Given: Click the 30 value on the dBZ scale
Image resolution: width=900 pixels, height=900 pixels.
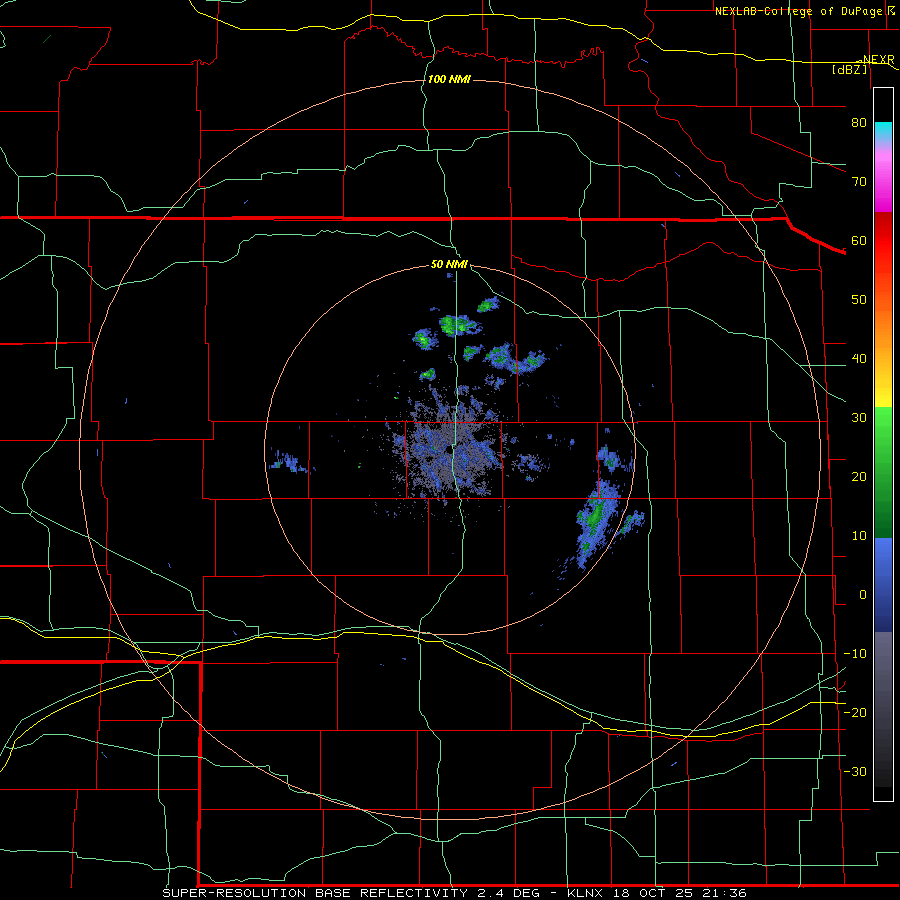Looking at the screenshot, I should pos(859,418).
